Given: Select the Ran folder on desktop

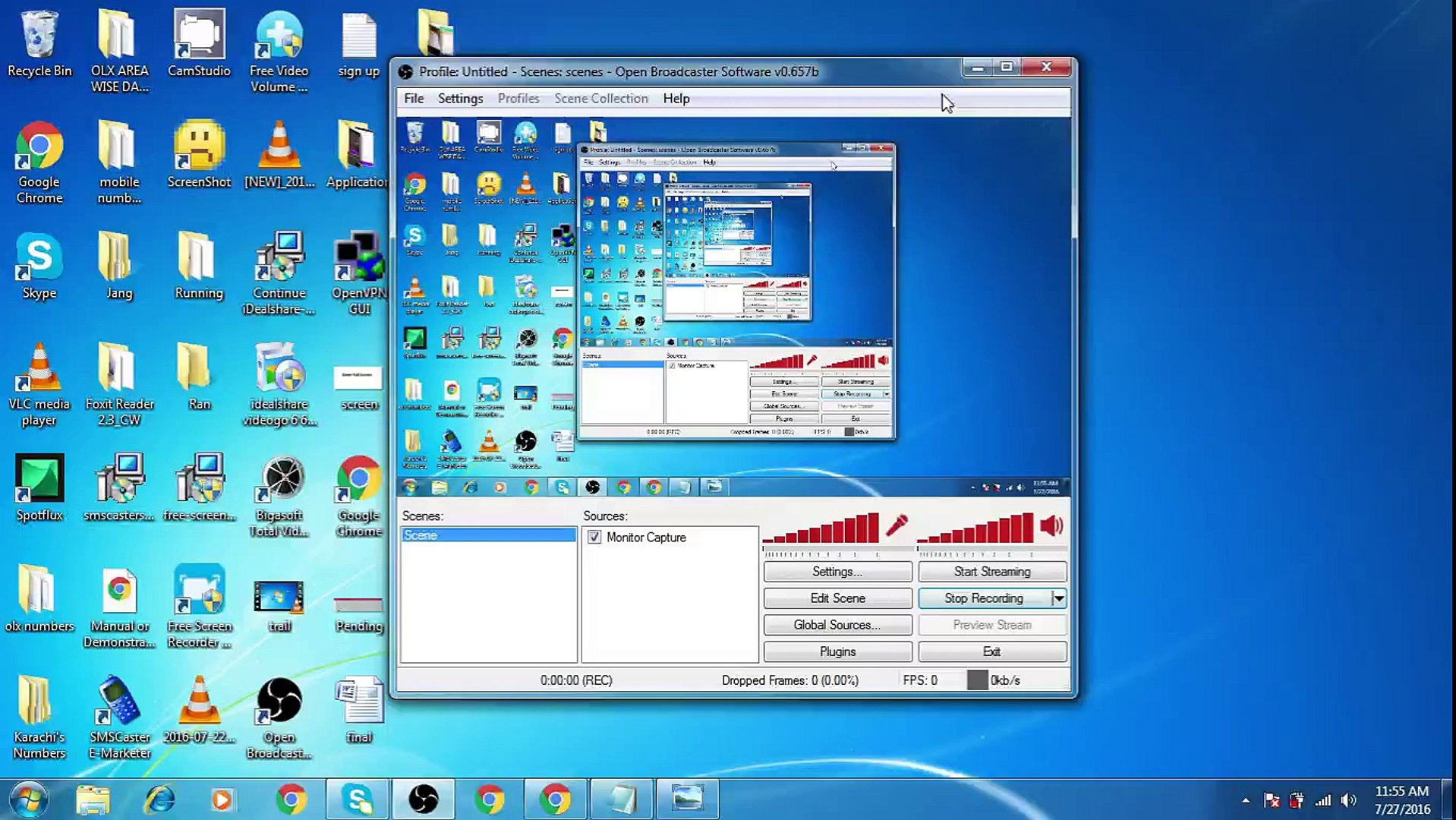Looking at the screenshot, I should click(199, 377).
